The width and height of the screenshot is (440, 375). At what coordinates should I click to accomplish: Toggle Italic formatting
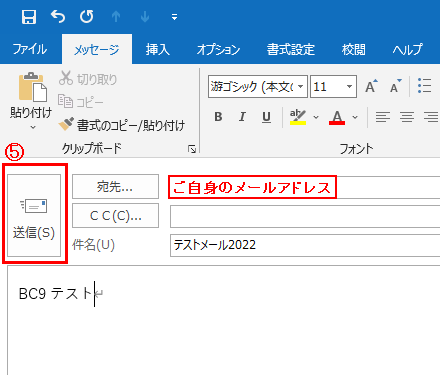(242, 117)
